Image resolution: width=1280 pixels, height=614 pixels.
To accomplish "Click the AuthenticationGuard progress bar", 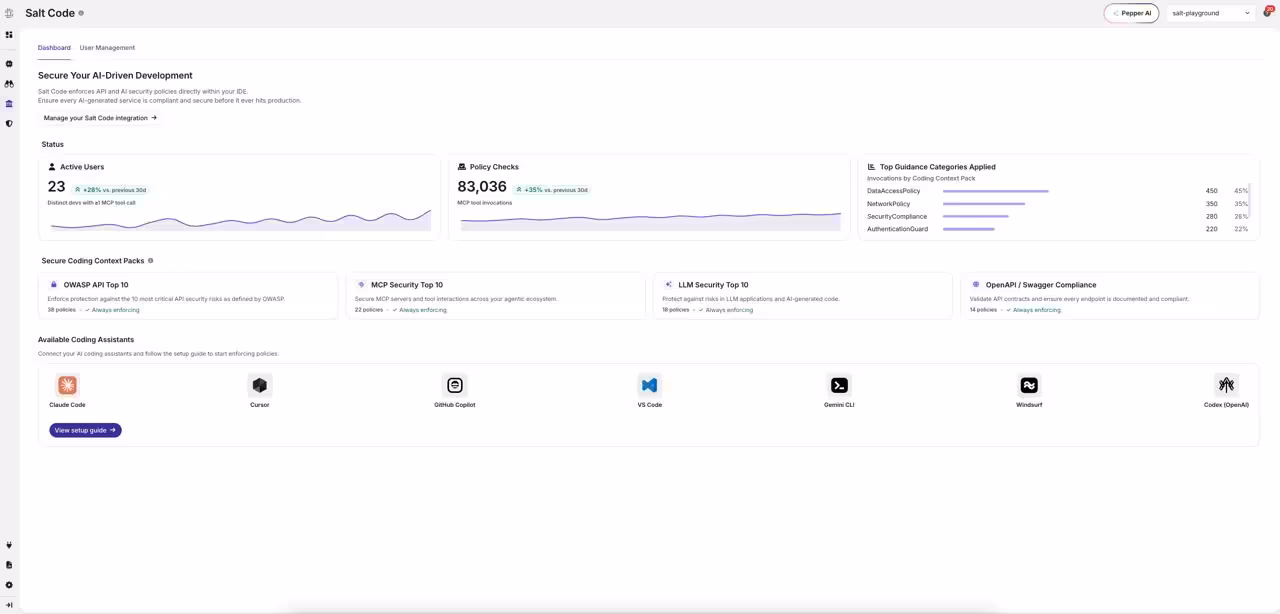I will point(969,229).
